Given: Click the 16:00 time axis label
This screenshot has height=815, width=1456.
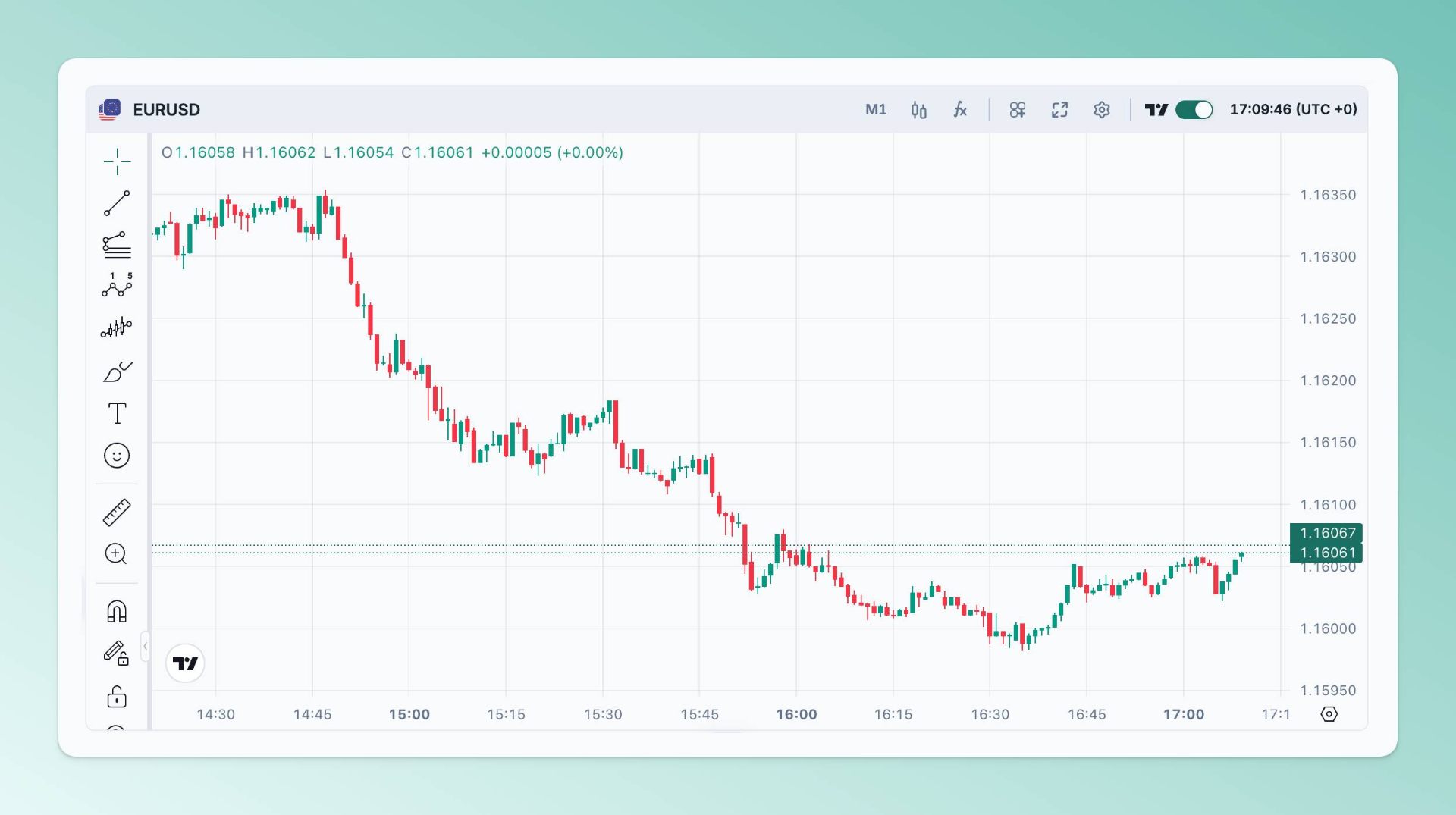Looking at the screenshot, I should (796, 714).
